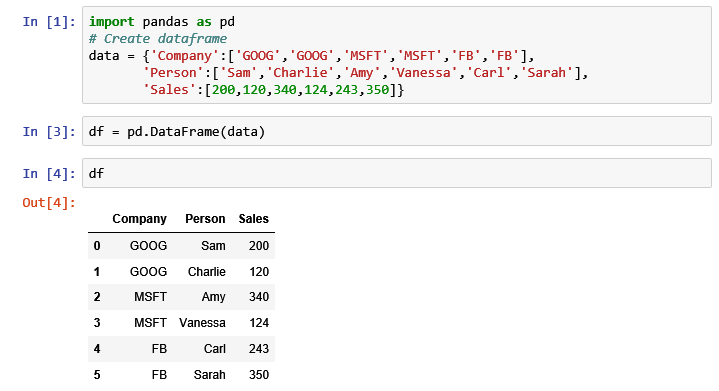The height and width of the screenshot is (391, 719).
Task: Click the row index 0 label
Action: 97,246
